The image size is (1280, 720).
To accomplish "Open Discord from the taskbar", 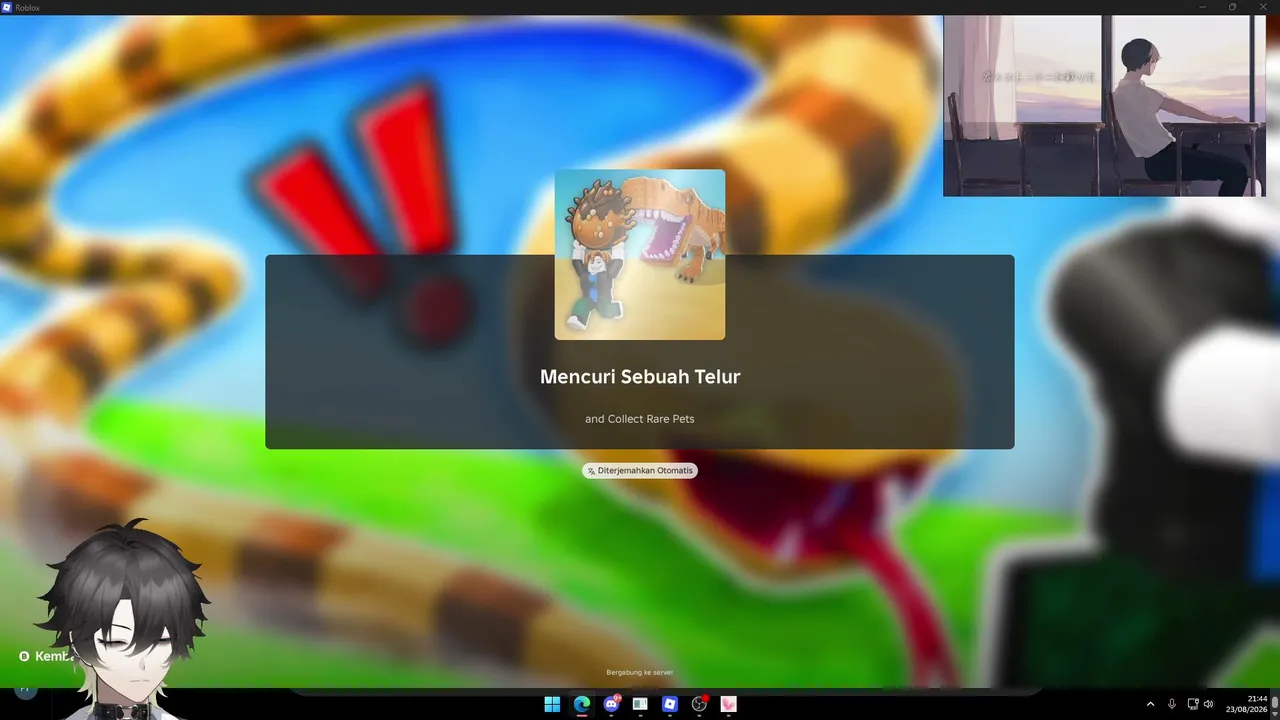I will tap(611, 704).
